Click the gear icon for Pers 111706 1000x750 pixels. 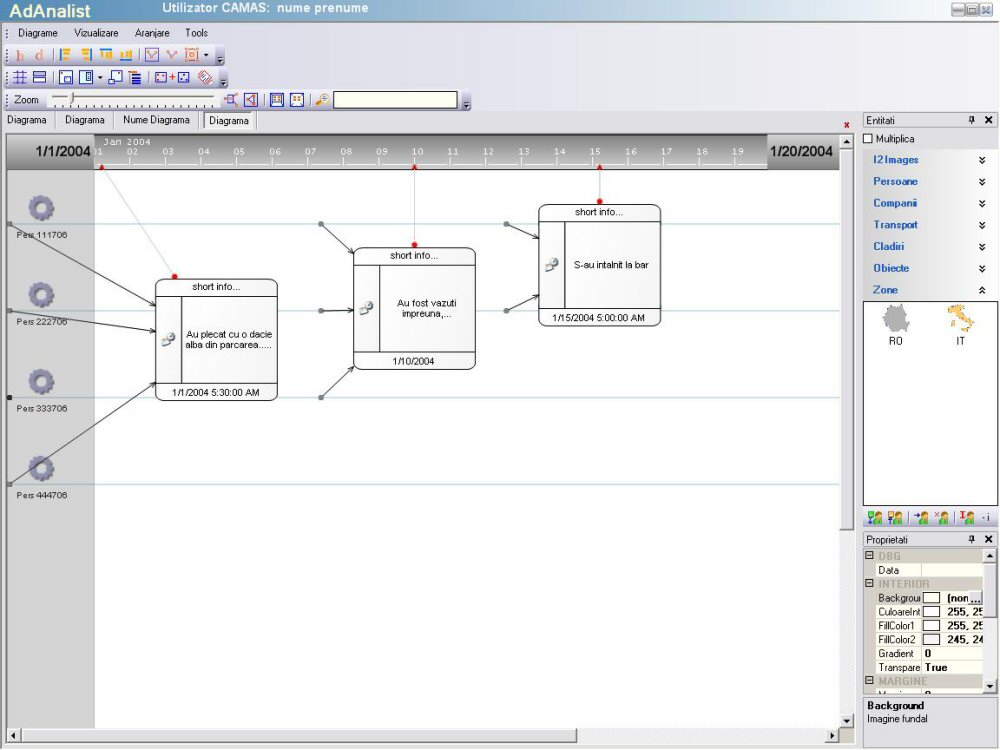pyautogui.click(x=41, y=208)
